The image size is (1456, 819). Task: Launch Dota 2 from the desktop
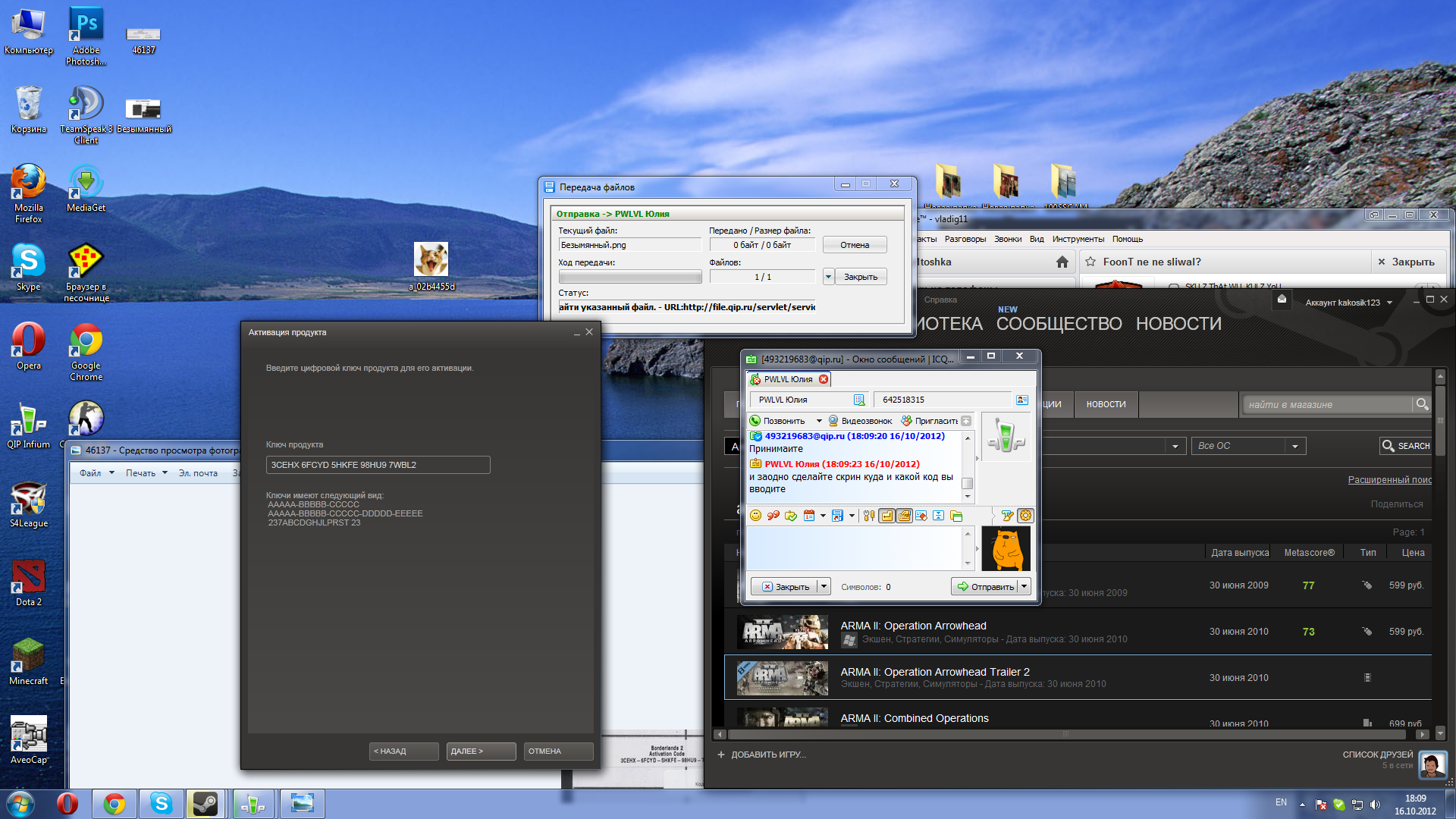(x=29, y=584)
